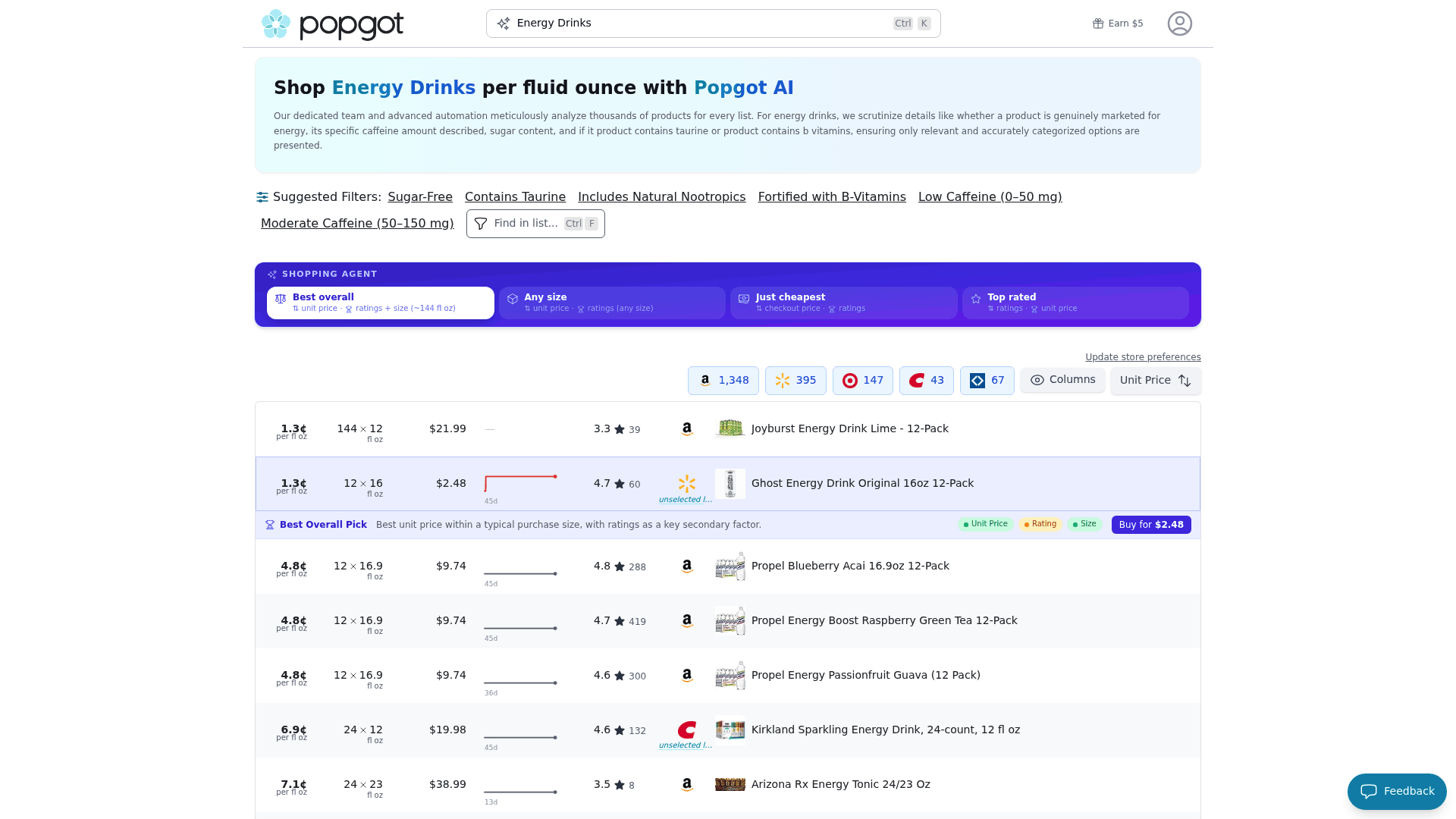This screenshot has width=1456, height=819.
Task: Click Kirkland Sparkling price history chart
Action: coord(521,738)
